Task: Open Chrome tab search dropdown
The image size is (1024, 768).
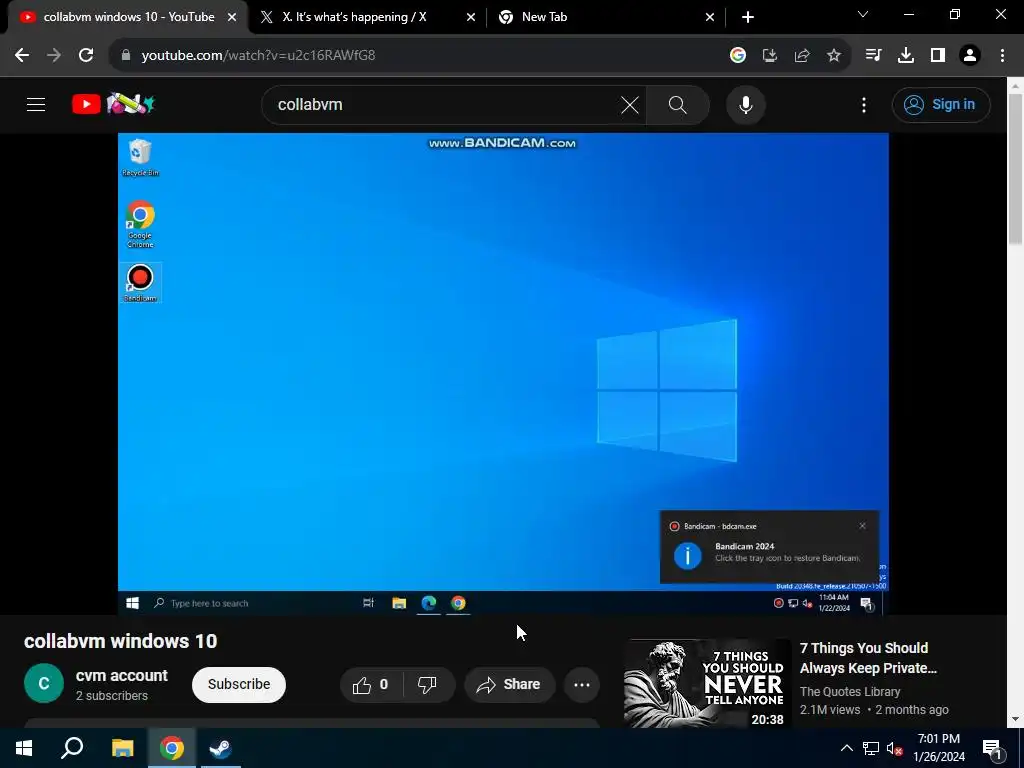Action: click(x=863, y=14)
